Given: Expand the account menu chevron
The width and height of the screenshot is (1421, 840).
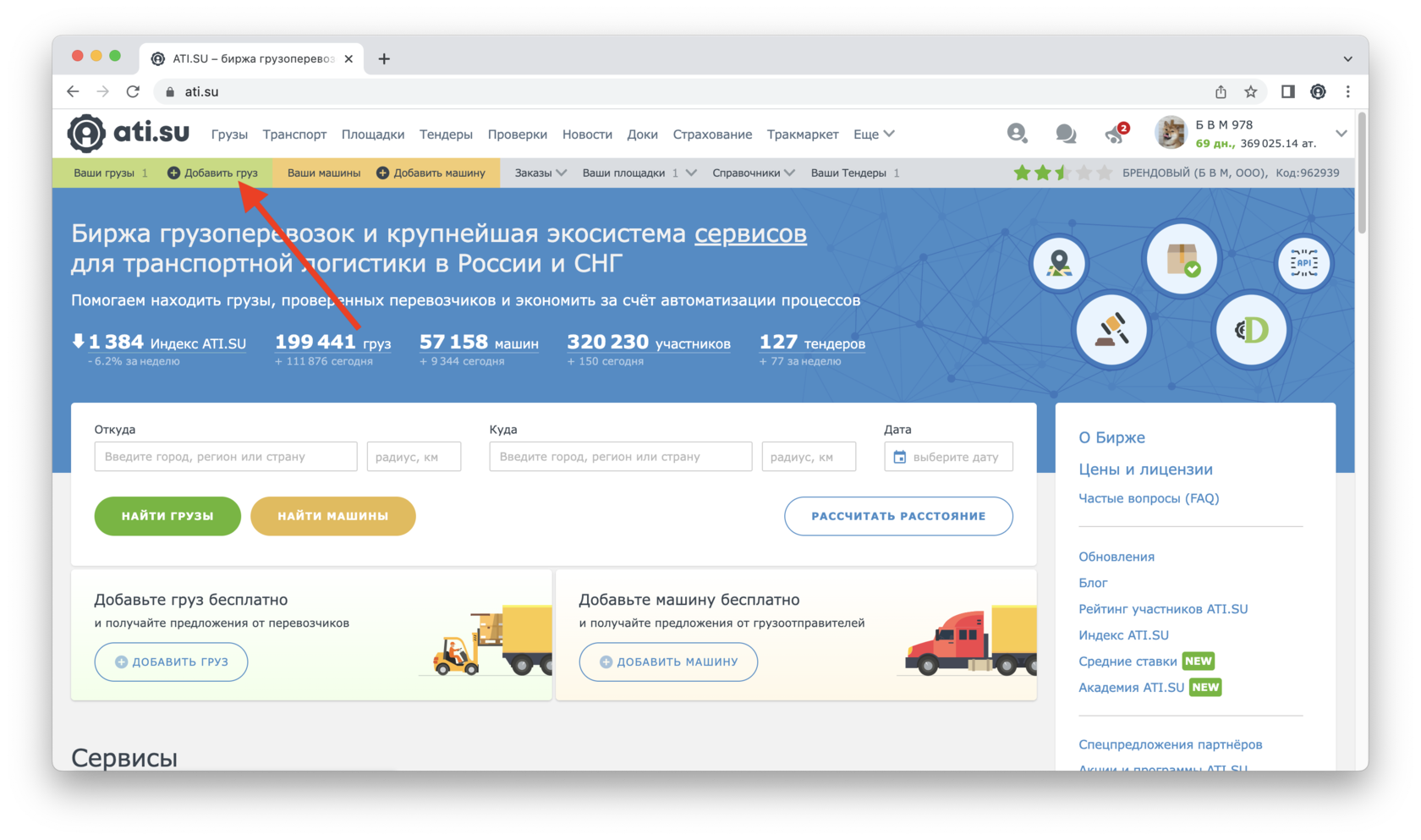Looking at the screenshot, I should click(1341, 134).
